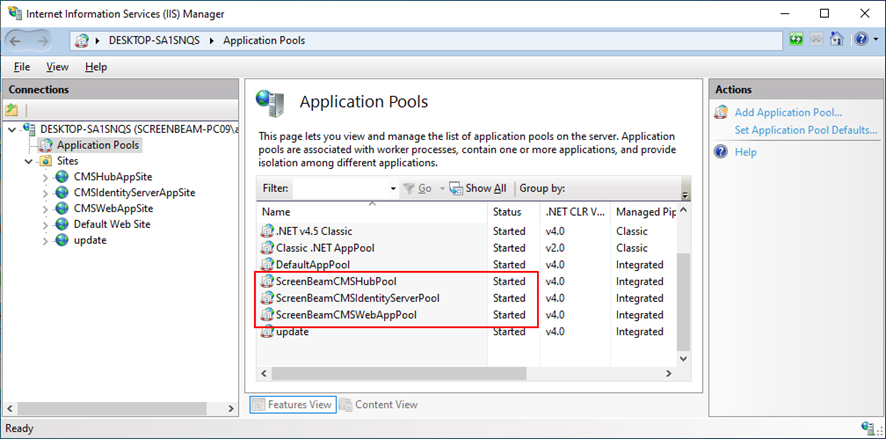Viewport: 886px width, 439px height.
Task: Sort by Managed Pipeline column header
Action: (644, 212)
